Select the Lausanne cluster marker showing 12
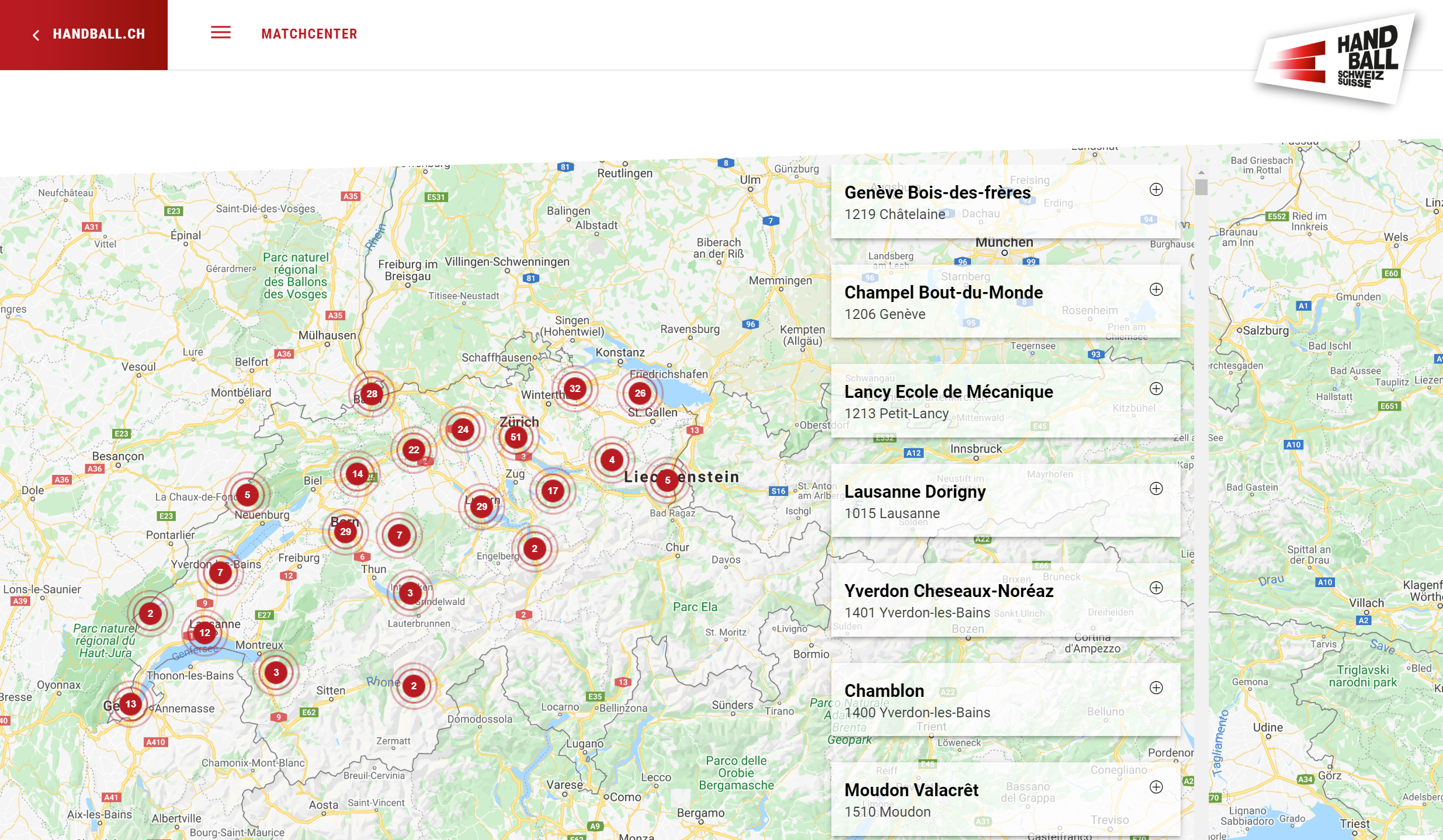The image size is (1443, 840). click(204, 633)
